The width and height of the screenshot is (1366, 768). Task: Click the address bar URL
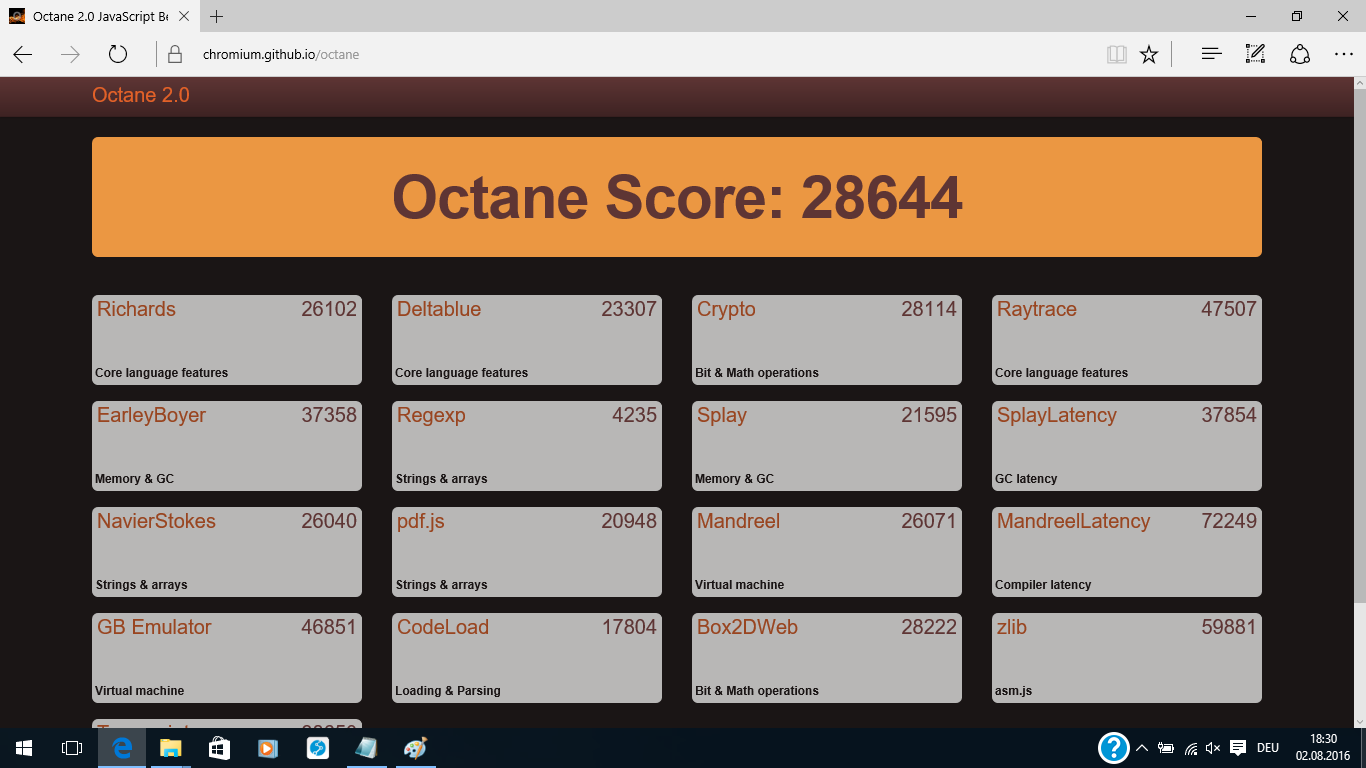pos(281,55)
